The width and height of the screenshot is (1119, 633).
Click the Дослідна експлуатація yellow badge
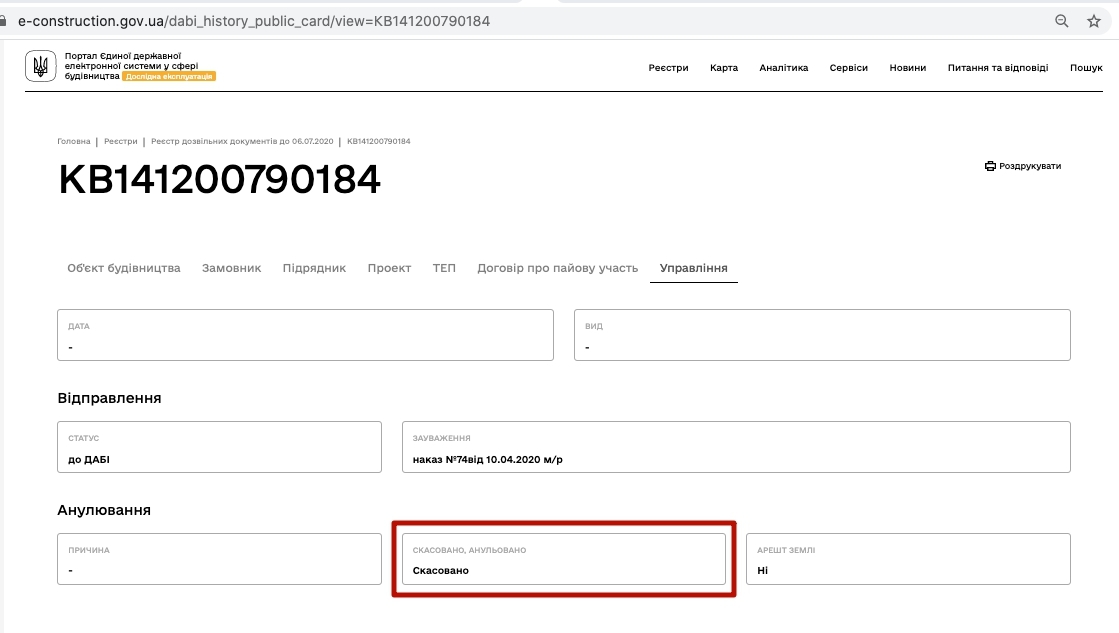(x=169, y=76)
